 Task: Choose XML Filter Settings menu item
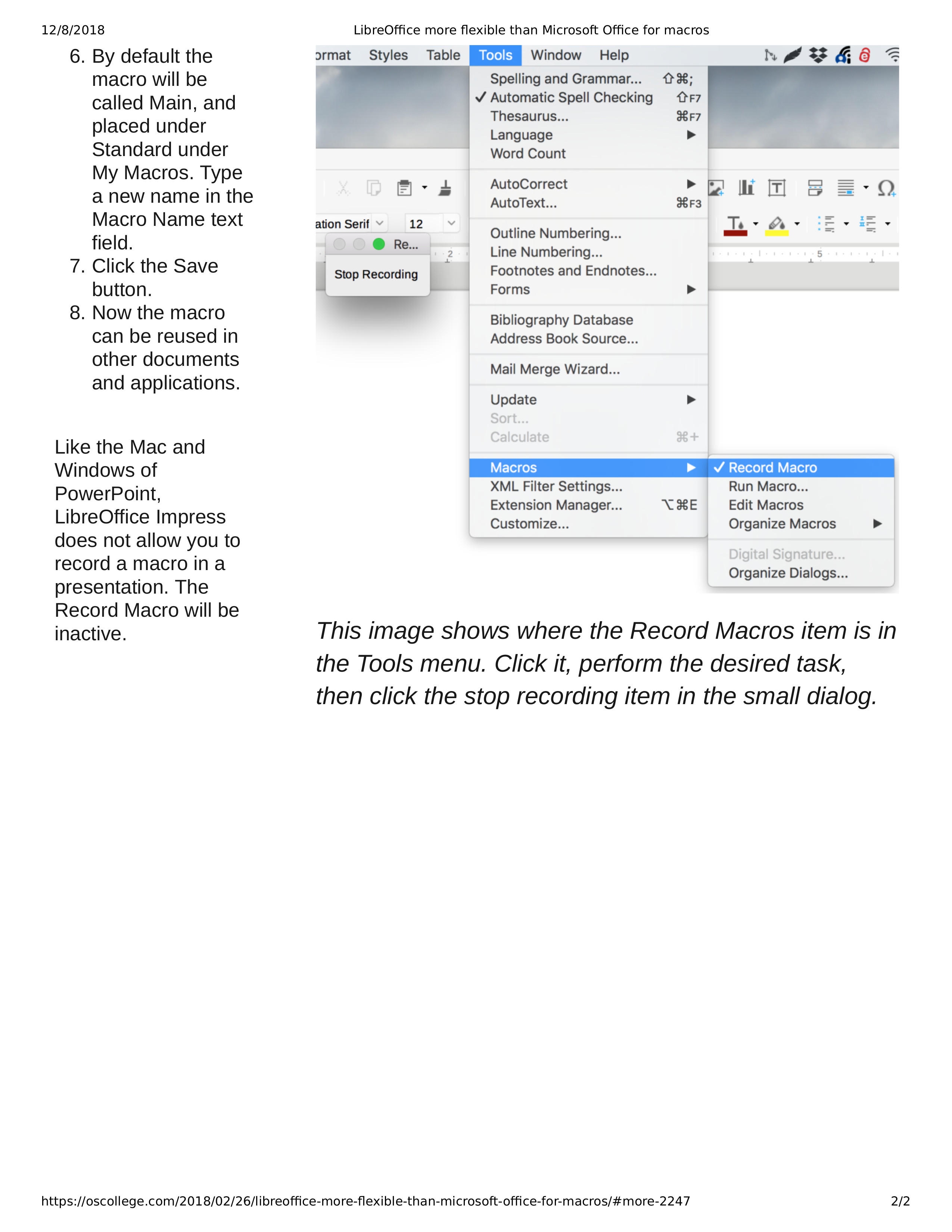click(588, 486)
